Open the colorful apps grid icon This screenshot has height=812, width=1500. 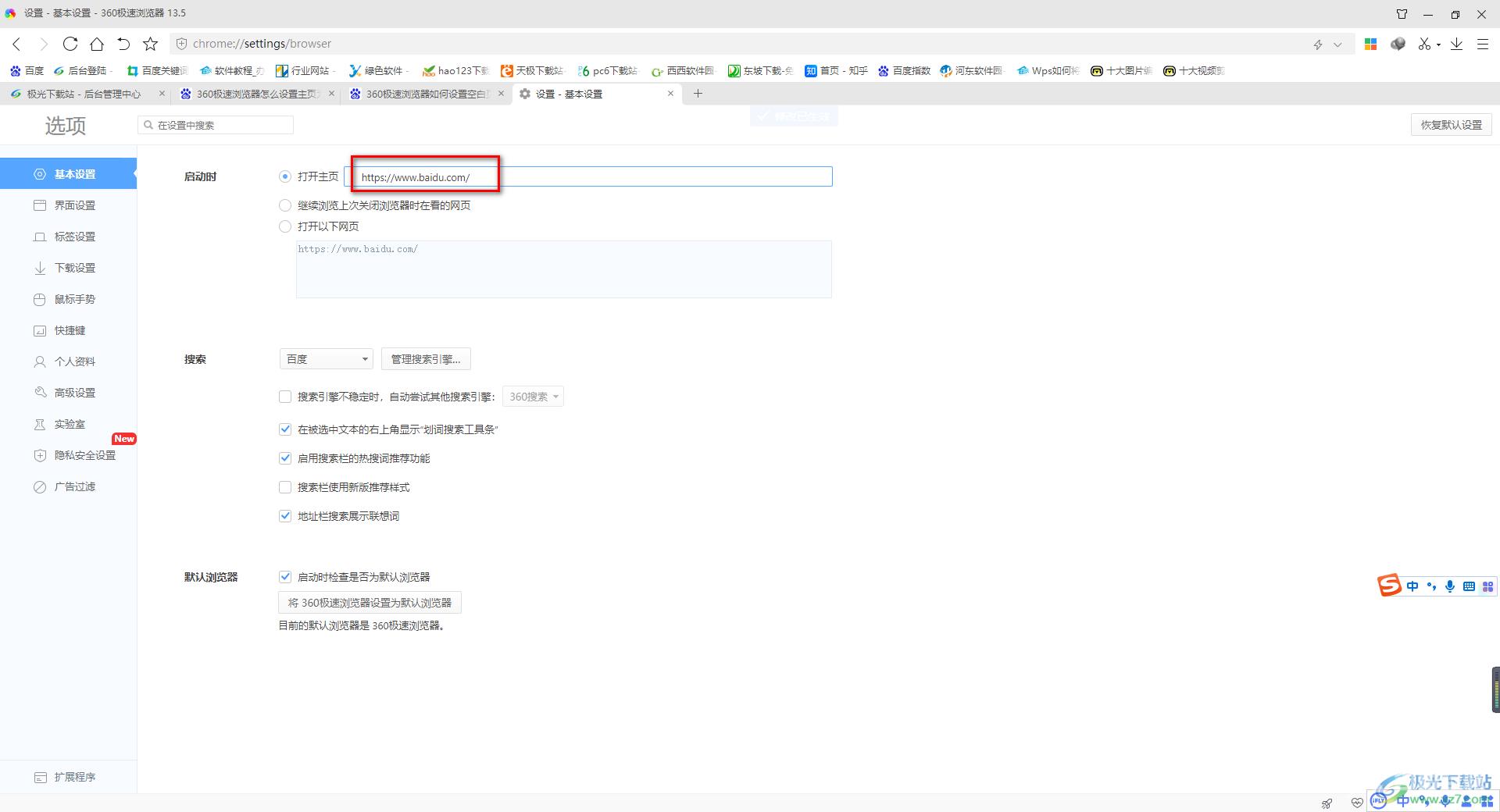click(1370, 44)
